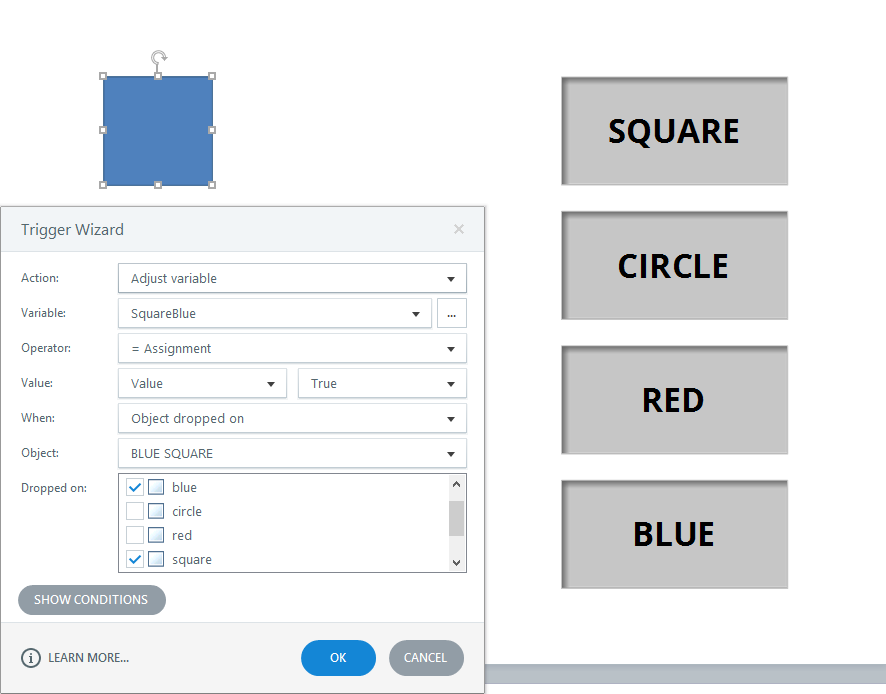Check the red drop target checkbox
Screen dimensions: 886x694
[x=134, y=535]
